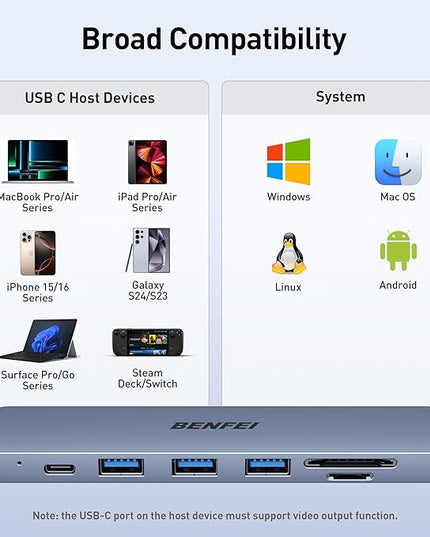
Task: Click the Galaxy S24 phone image
Action: pyautogui.click(x=148, y=250)
